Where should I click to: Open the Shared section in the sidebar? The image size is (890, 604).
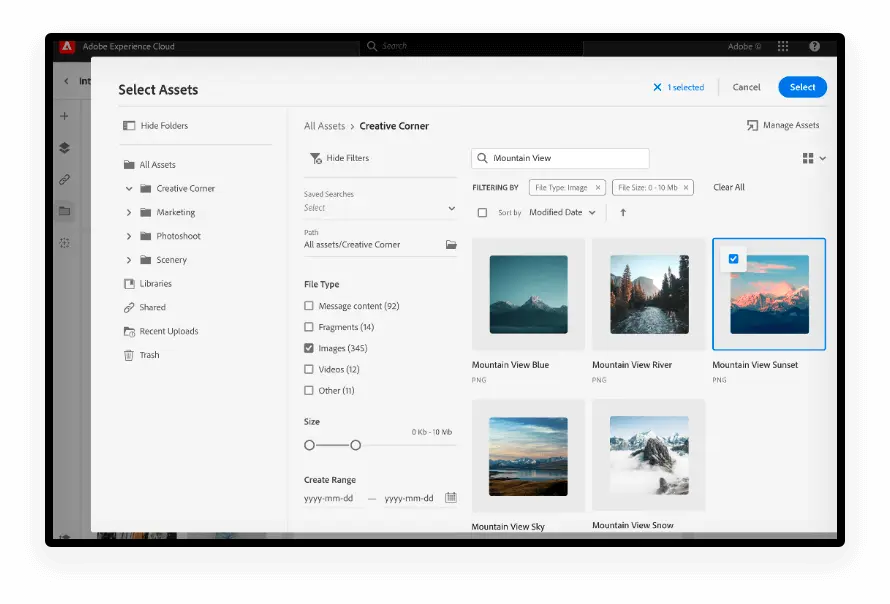pos(150,307)
